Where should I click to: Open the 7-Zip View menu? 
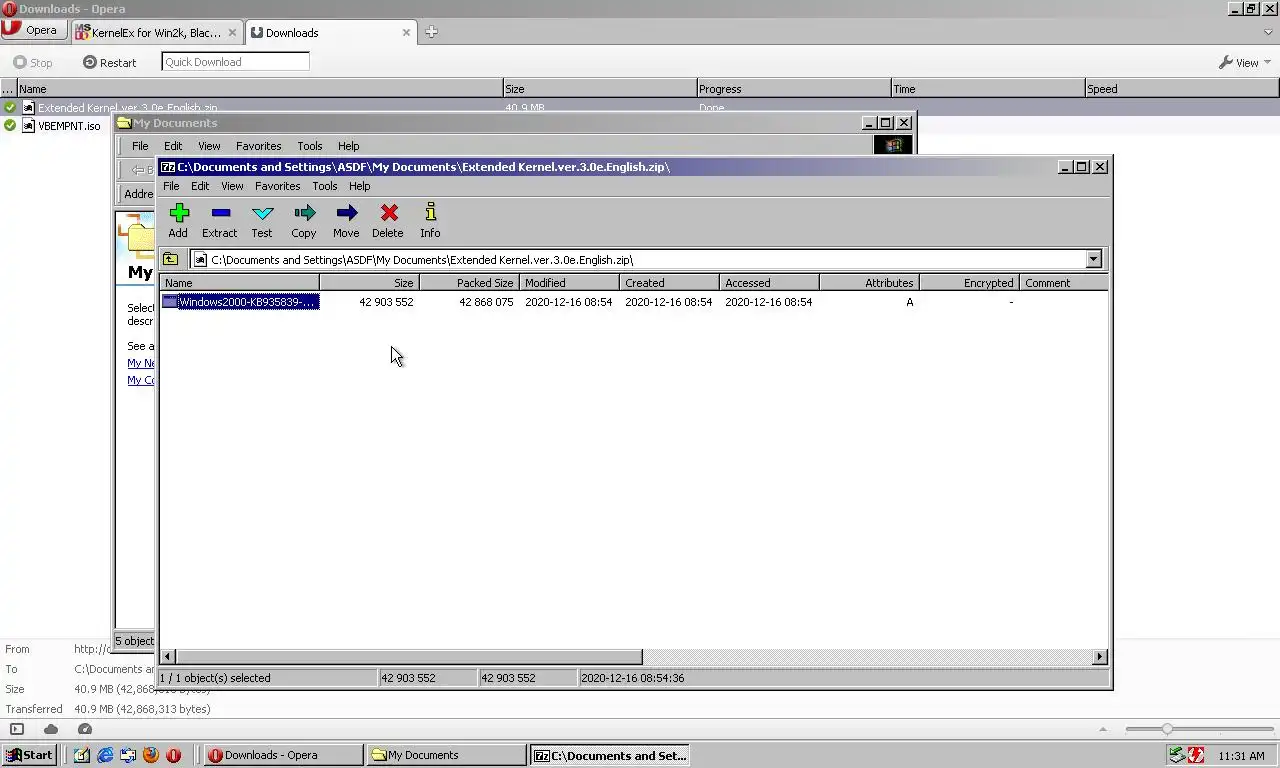pyautogui.click(x=232, y=186)
